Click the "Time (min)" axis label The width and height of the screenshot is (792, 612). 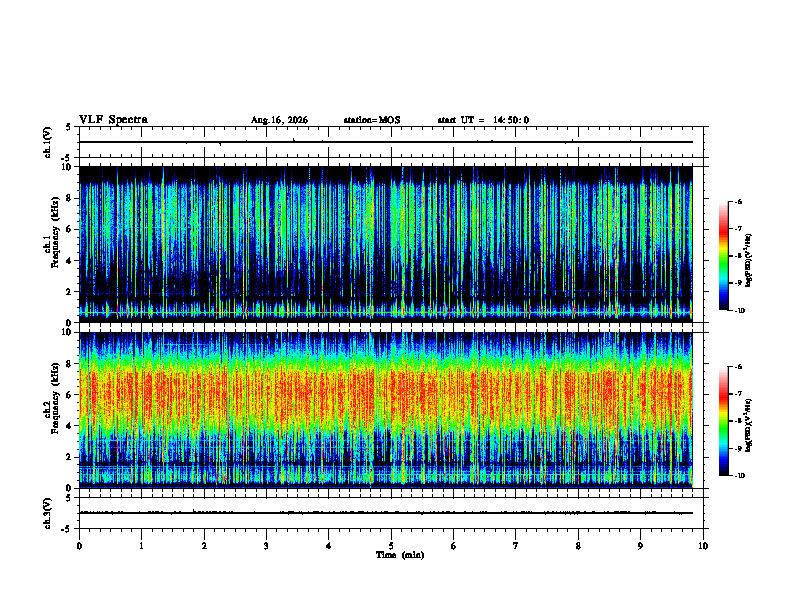(400, 555)
